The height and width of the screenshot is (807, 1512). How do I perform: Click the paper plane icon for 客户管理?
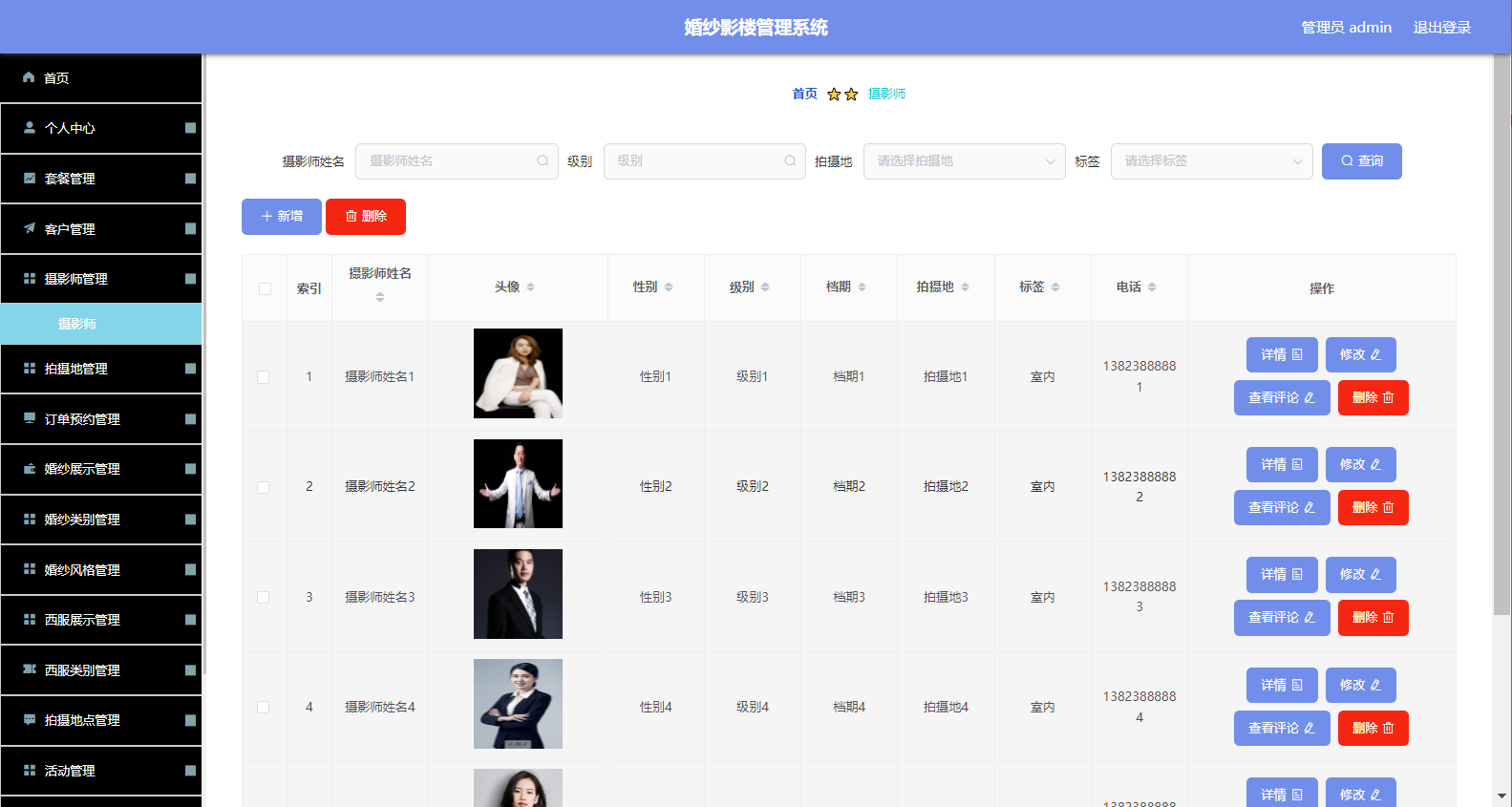pyautogui.click(x=30, y=228)
